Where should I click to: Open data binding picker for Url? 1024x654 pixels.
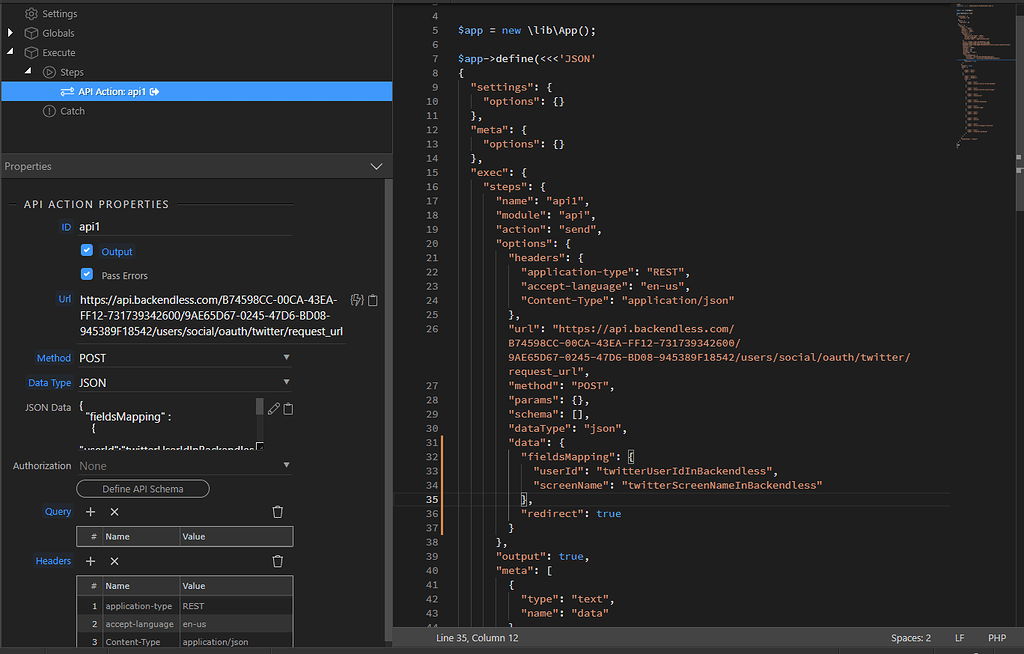(357, 300)
